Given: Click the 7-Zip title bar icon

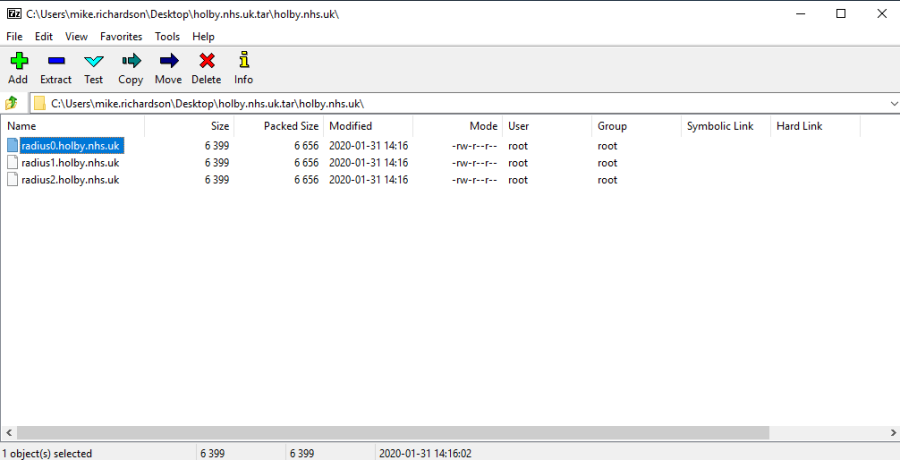Looking at the screenshot, I should [x=12, y=13].
